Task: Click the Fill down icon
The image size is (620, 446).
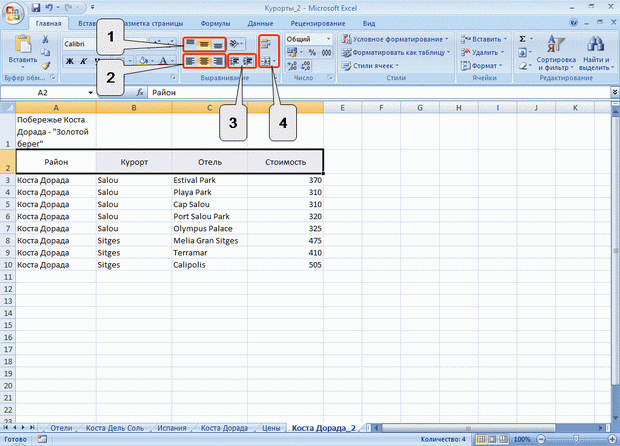Action: (x=522, y=52)
